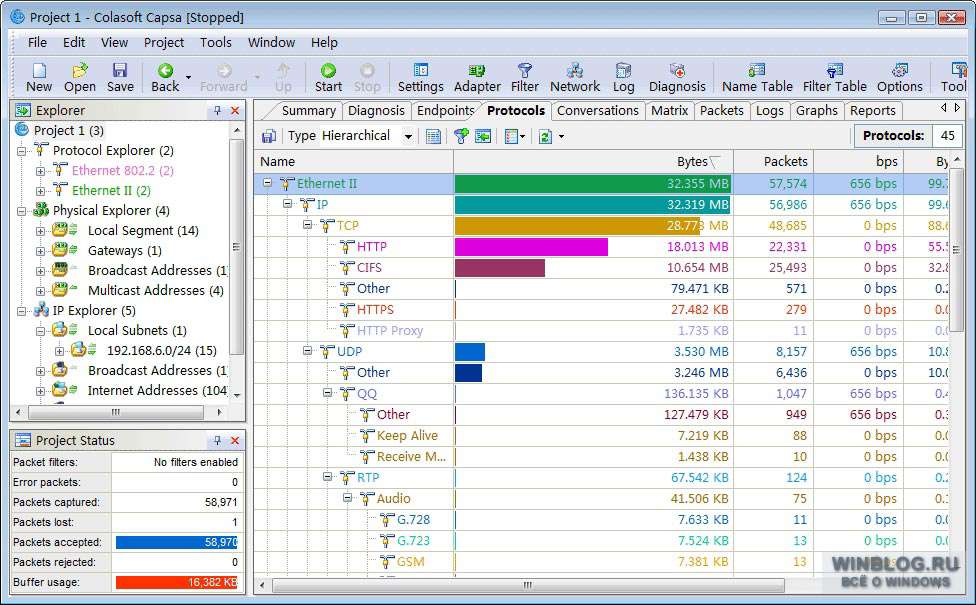This screenshot has height=605, width=976.
Task: Click the export save icon in Protocols toolbar
Action: tap(269, 136)
